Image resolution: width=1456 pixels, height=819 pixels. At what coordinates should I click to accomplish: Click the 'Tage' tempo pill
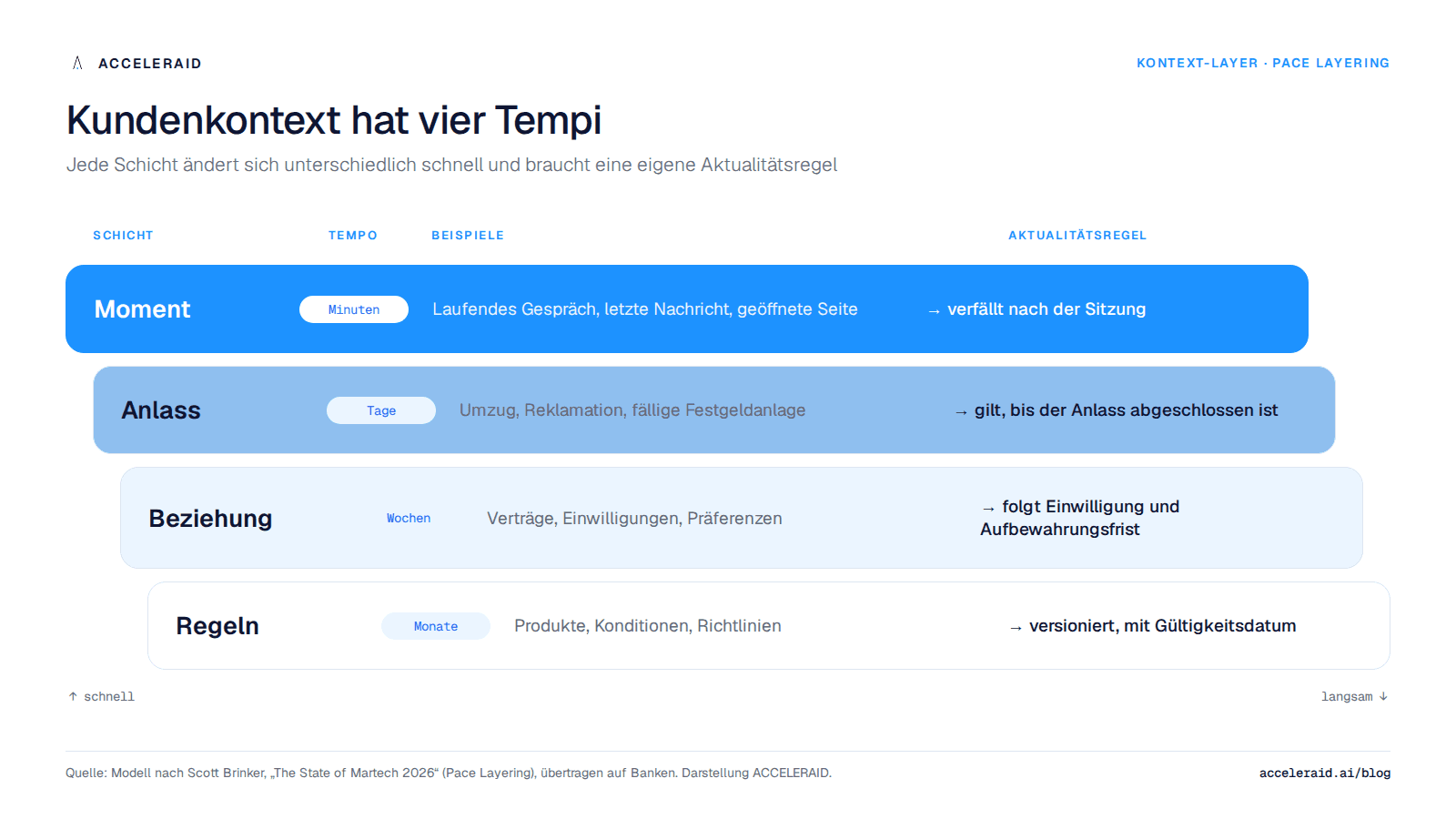point(381,410)
